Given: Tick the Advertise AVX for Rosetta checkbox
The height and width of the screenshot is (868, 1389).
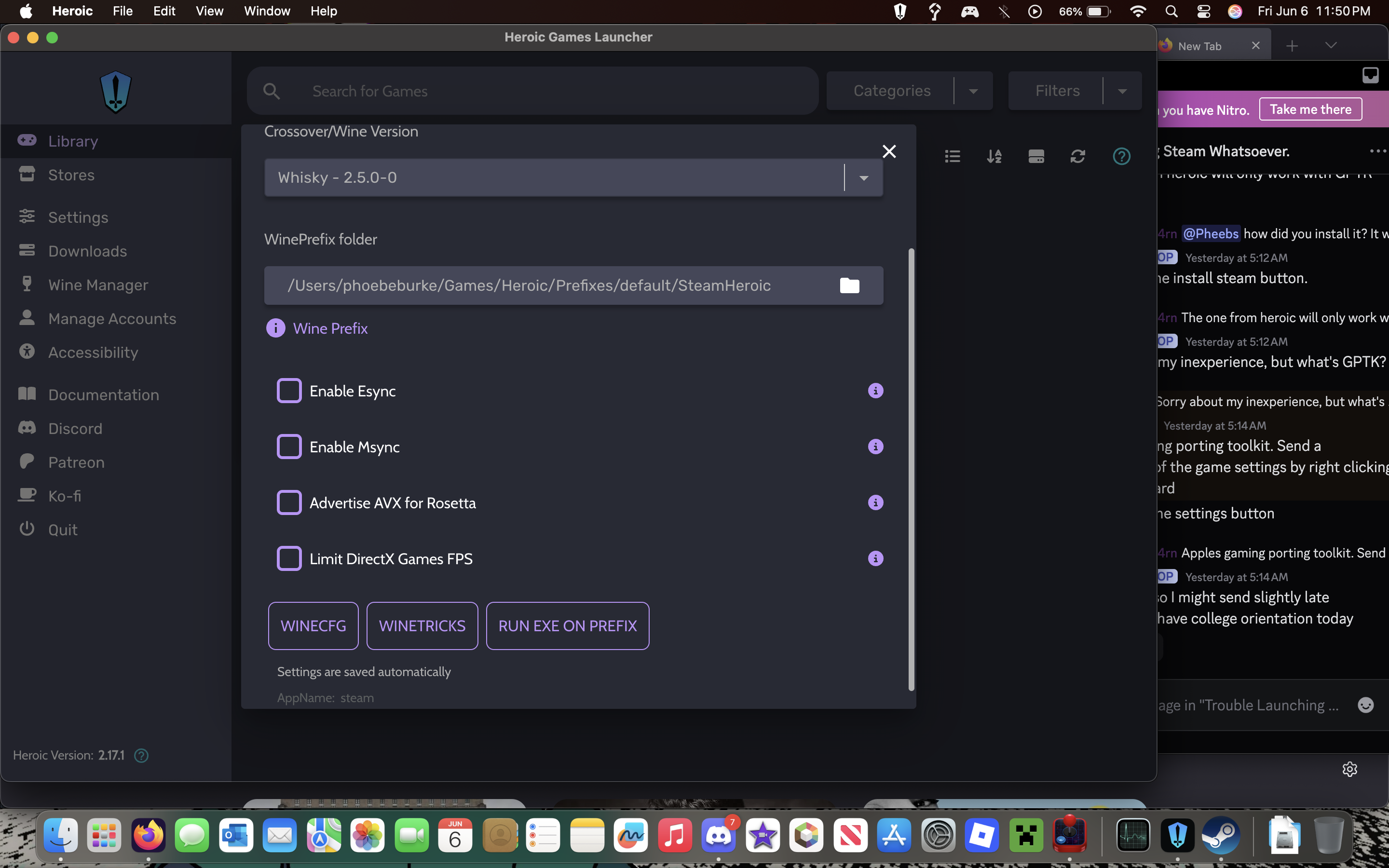Looking at the screenshot, I should point(289,503).
